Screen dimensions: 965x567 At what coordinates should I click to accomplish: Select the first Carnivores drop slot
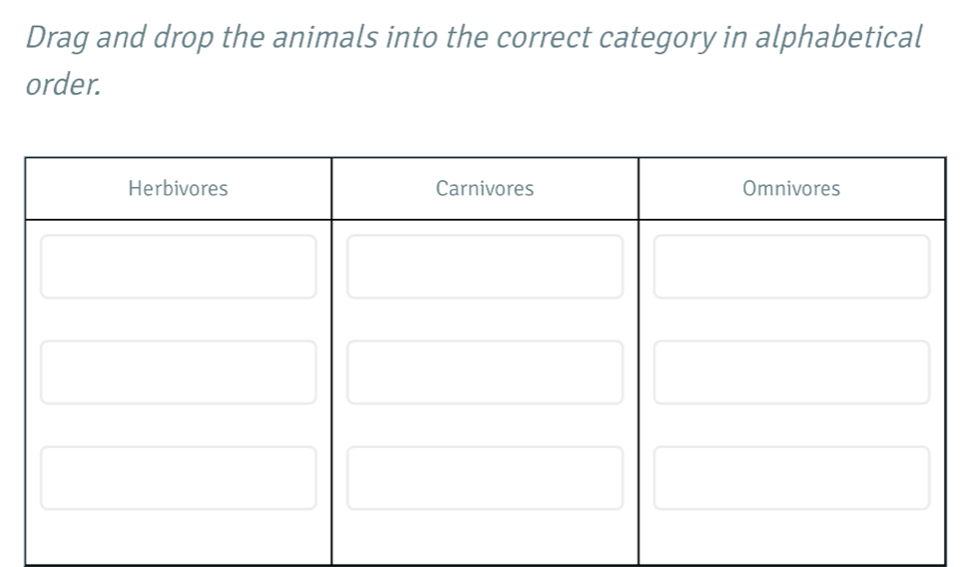pyautogui.click(x=485, y=266)
